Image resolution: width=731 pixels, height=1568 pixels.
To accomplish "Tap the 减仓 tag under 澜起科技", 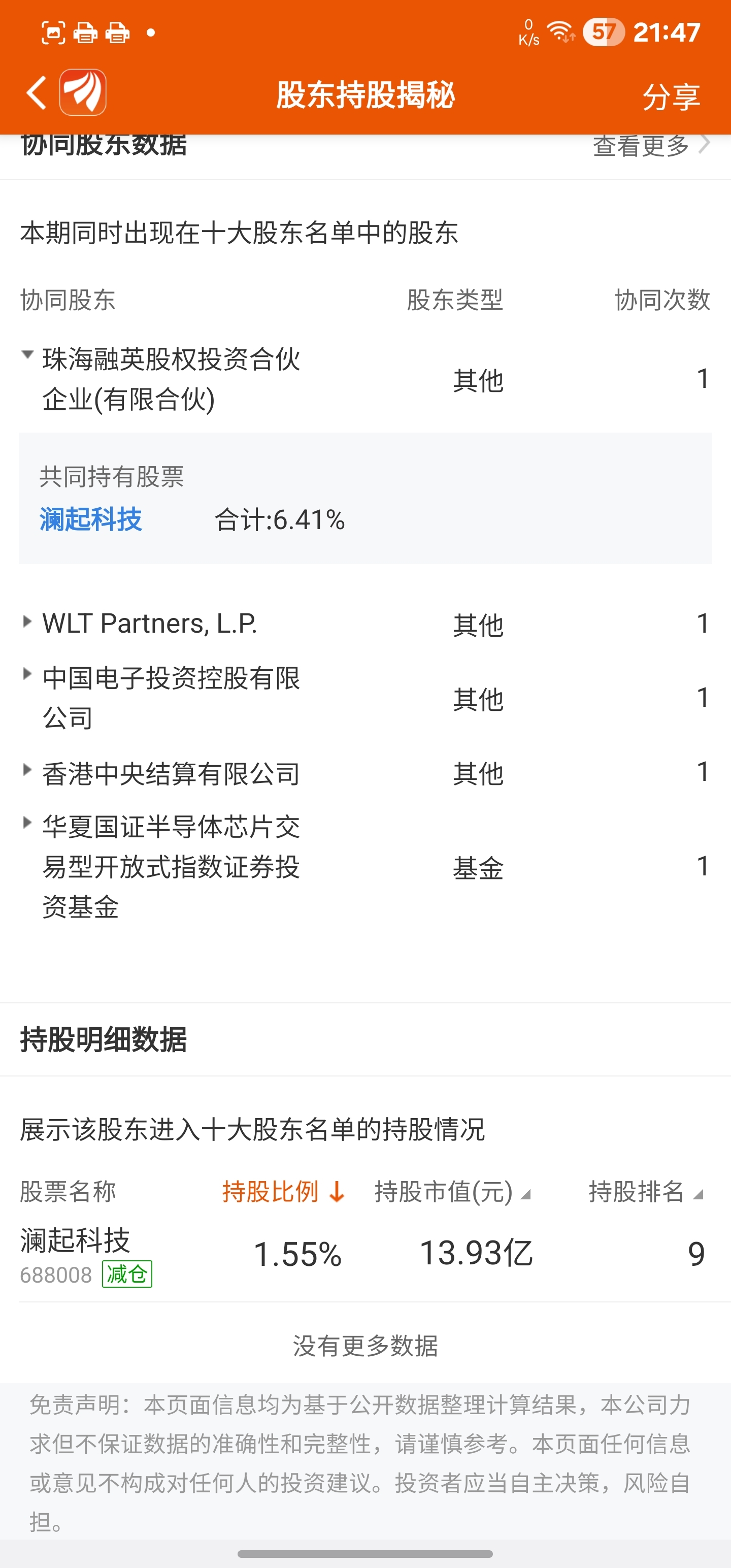I will [126, 1274].
